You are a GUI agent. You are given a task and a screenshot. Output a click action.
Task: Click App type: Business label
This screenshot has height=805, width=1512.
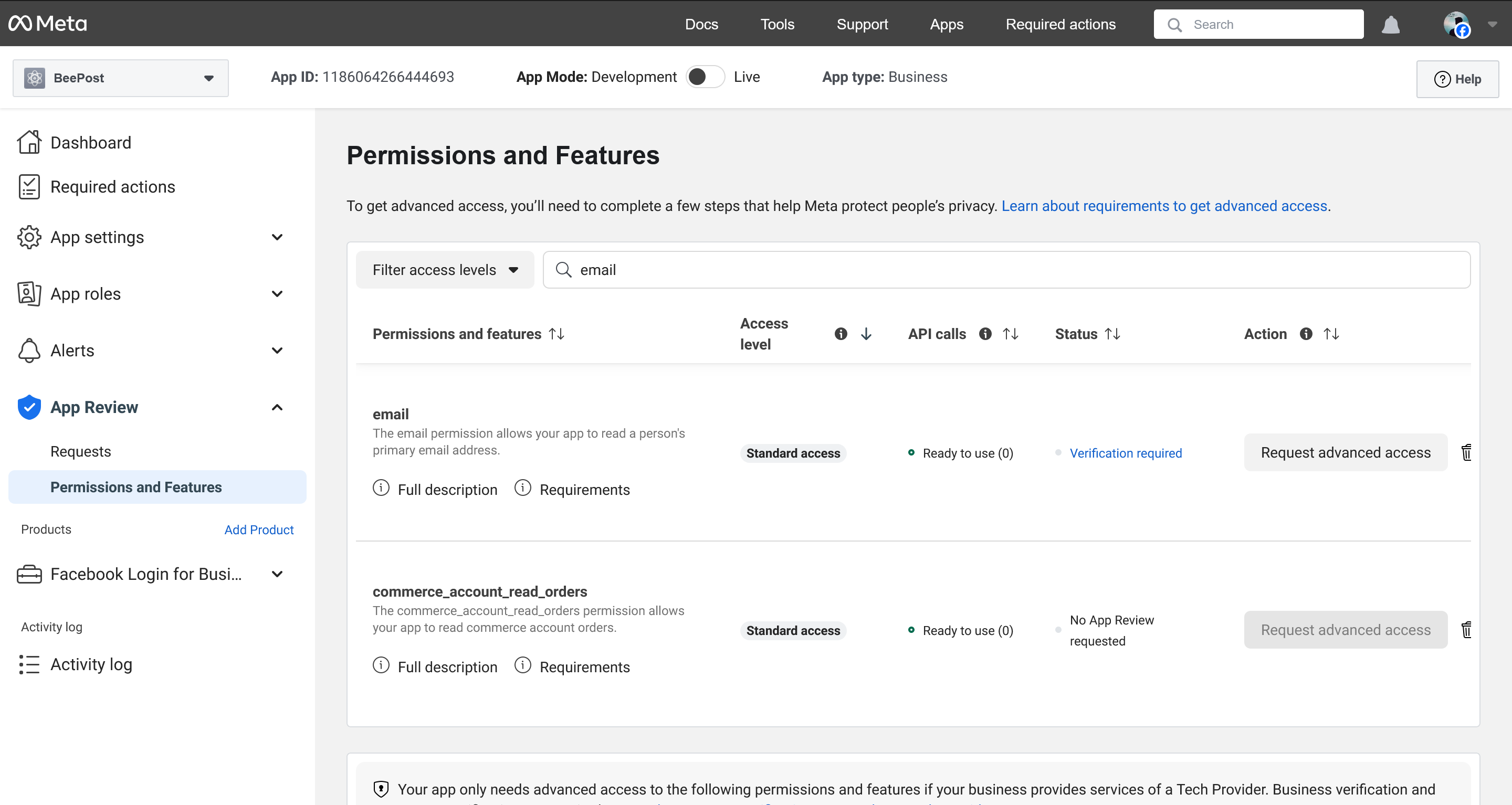pyautogui.click(x=884, y=77)
